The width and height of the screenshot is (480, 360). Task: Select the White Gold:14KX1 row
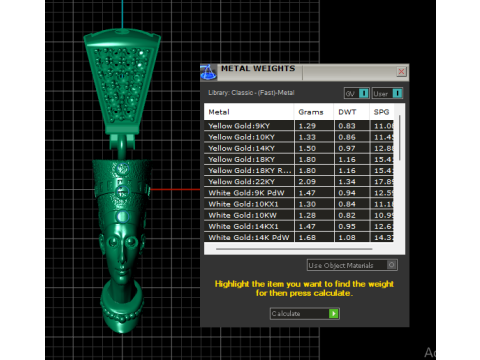299,226
